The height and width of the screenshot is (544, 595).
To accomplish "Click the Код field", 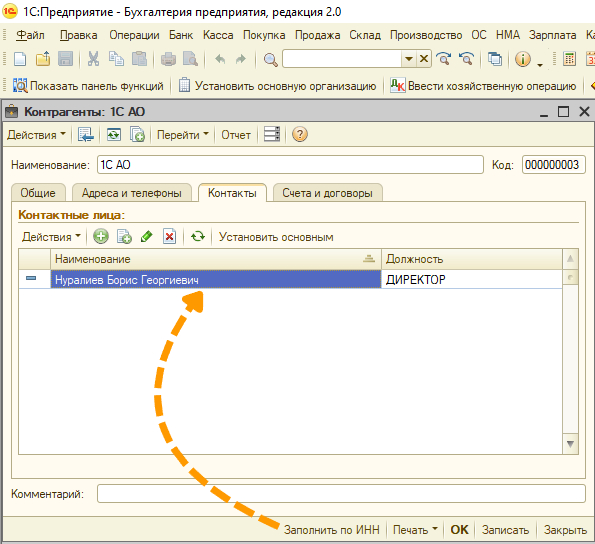I will 554,165.
